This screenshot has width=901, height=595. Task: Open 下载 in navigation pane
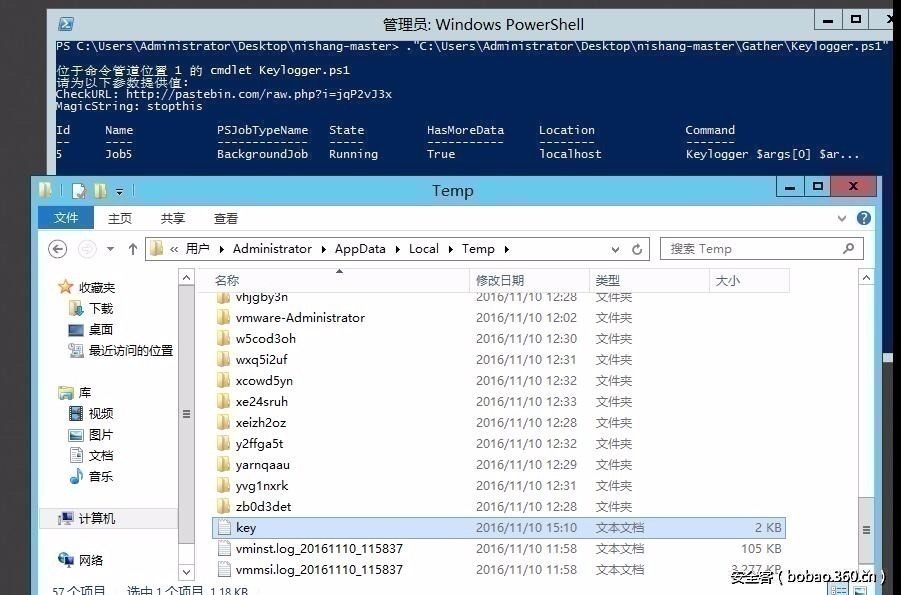click(101, 309)
